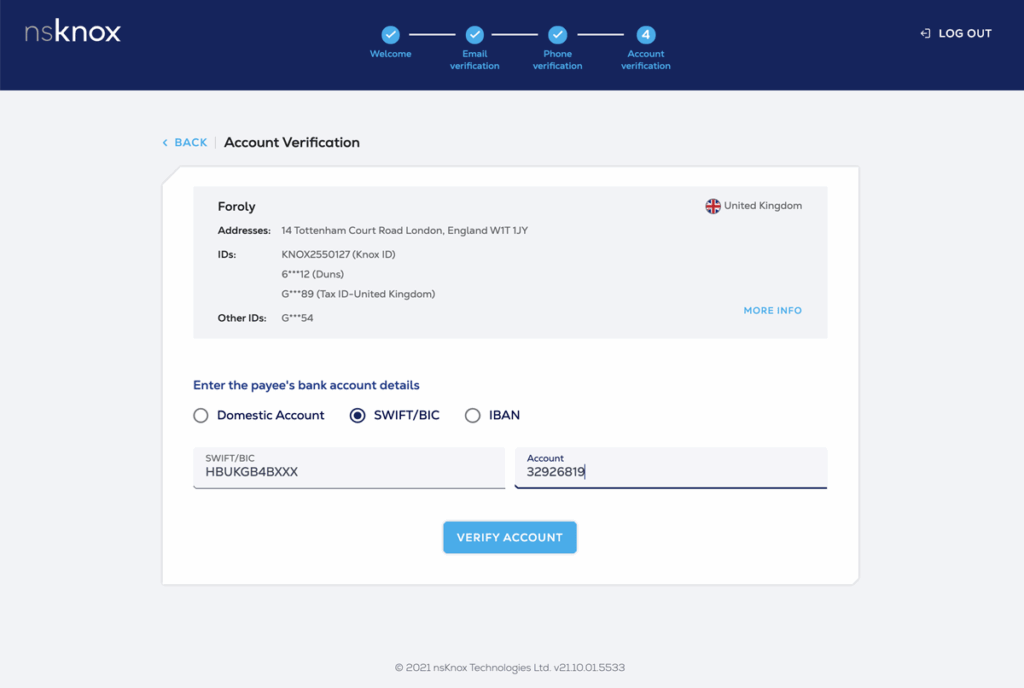Image resolution: width=1024 pixels, height=688 pixels.
Task: Click the Email verification step icon
Action: point(474,33)
